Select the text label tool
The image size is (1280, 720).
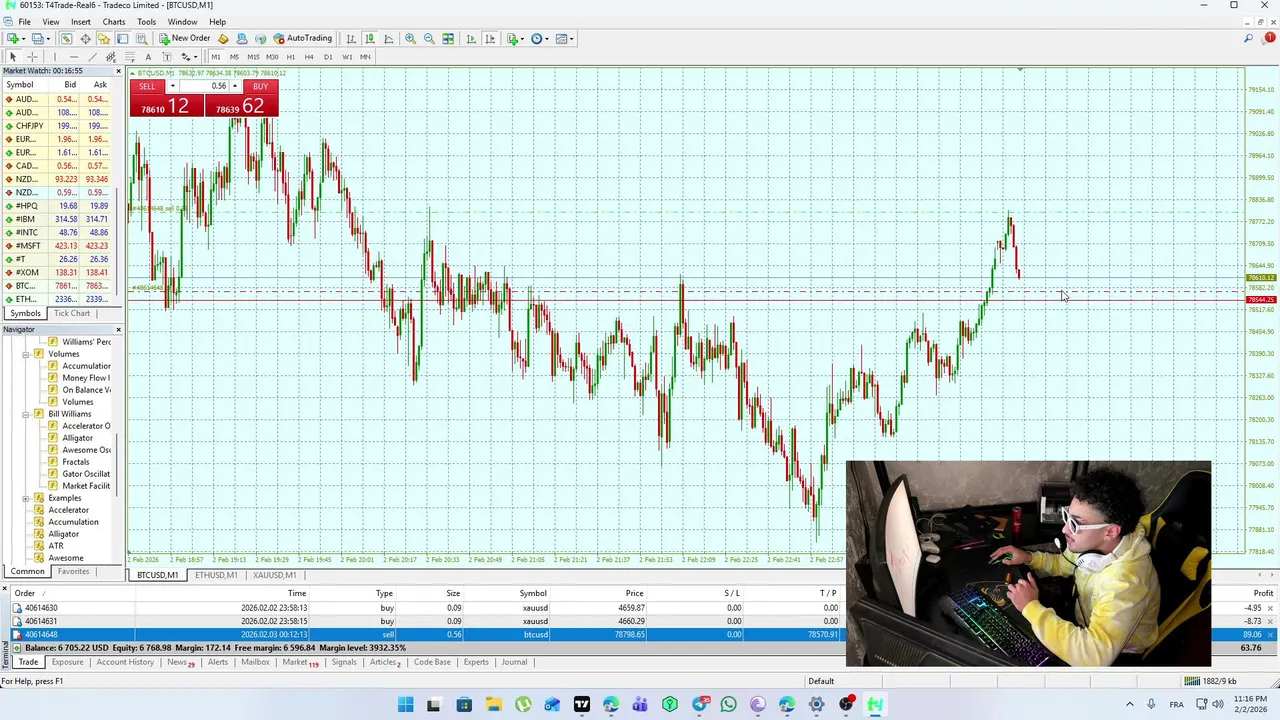pyautogui.click(x=167, y=57)
